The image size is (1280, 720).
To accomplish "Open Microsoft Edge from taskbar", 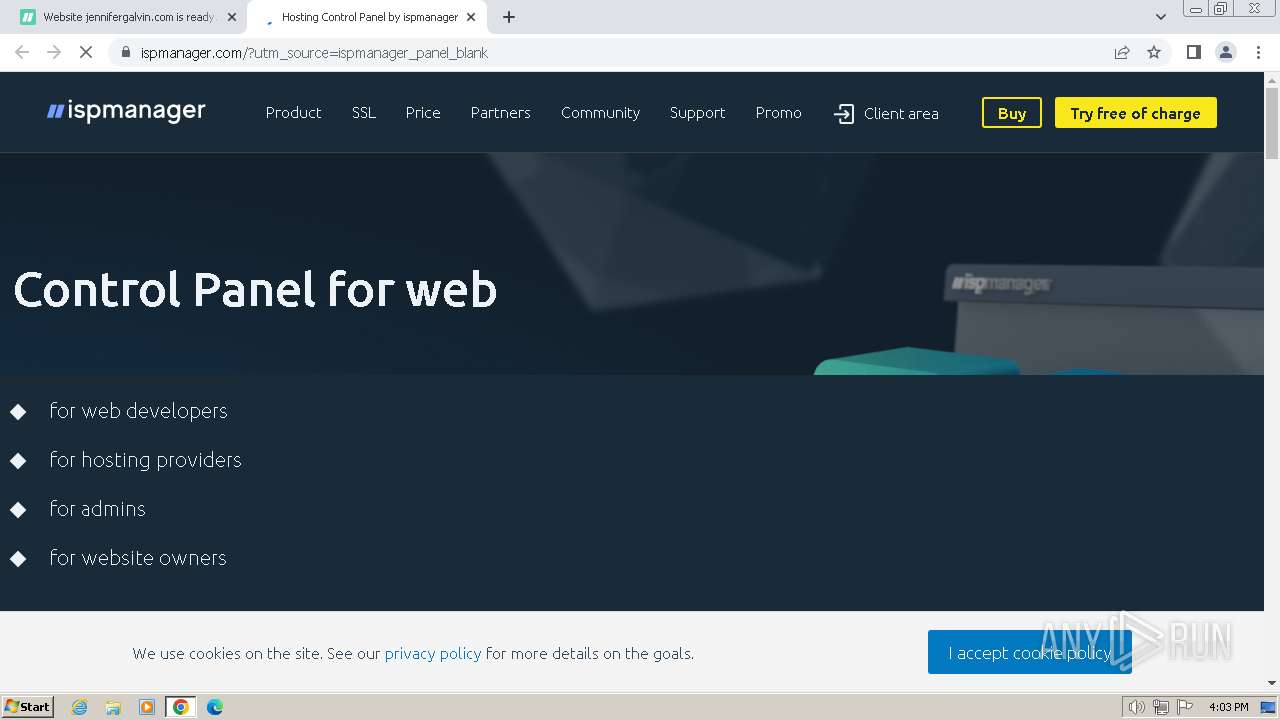I will (x=215, y=707).
